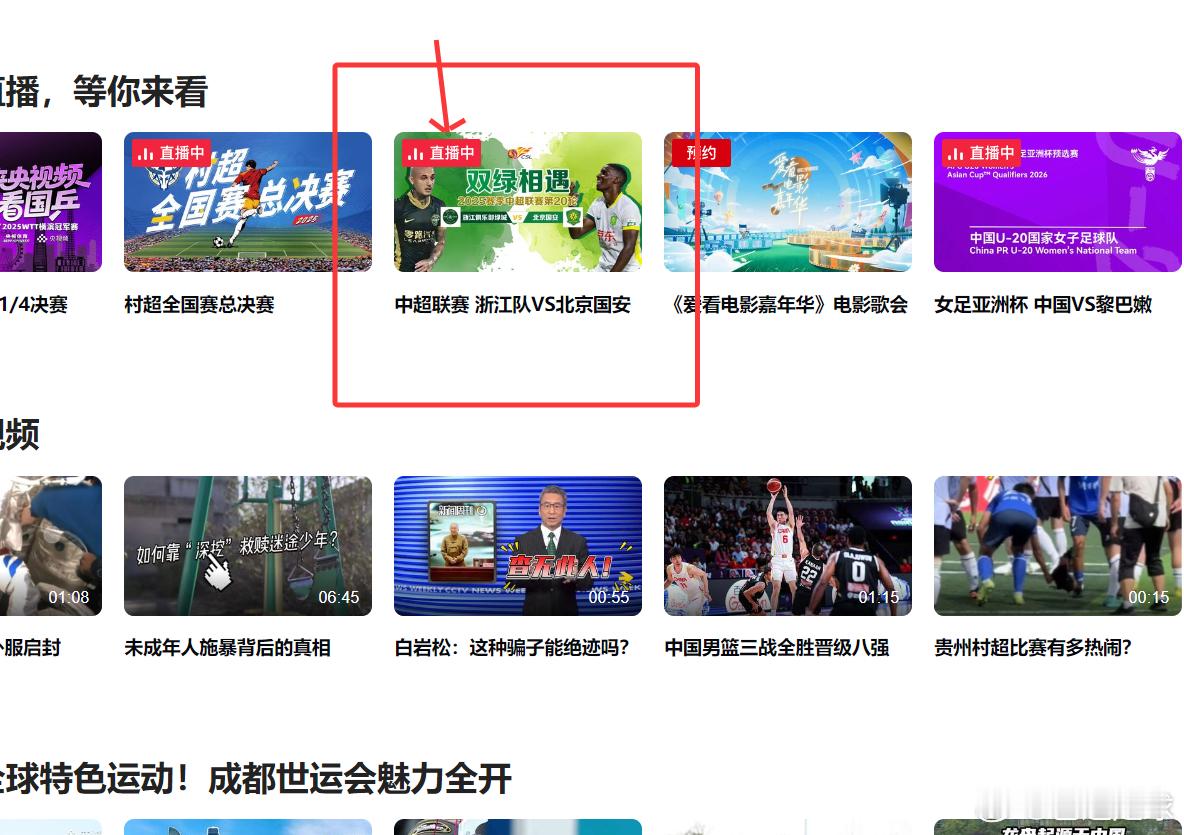The height and width of the screenshot is (835, 1184).
Task: Open the title 白岩松：这种骗子能绝迹吗？
Action: (x=512, y=648)
